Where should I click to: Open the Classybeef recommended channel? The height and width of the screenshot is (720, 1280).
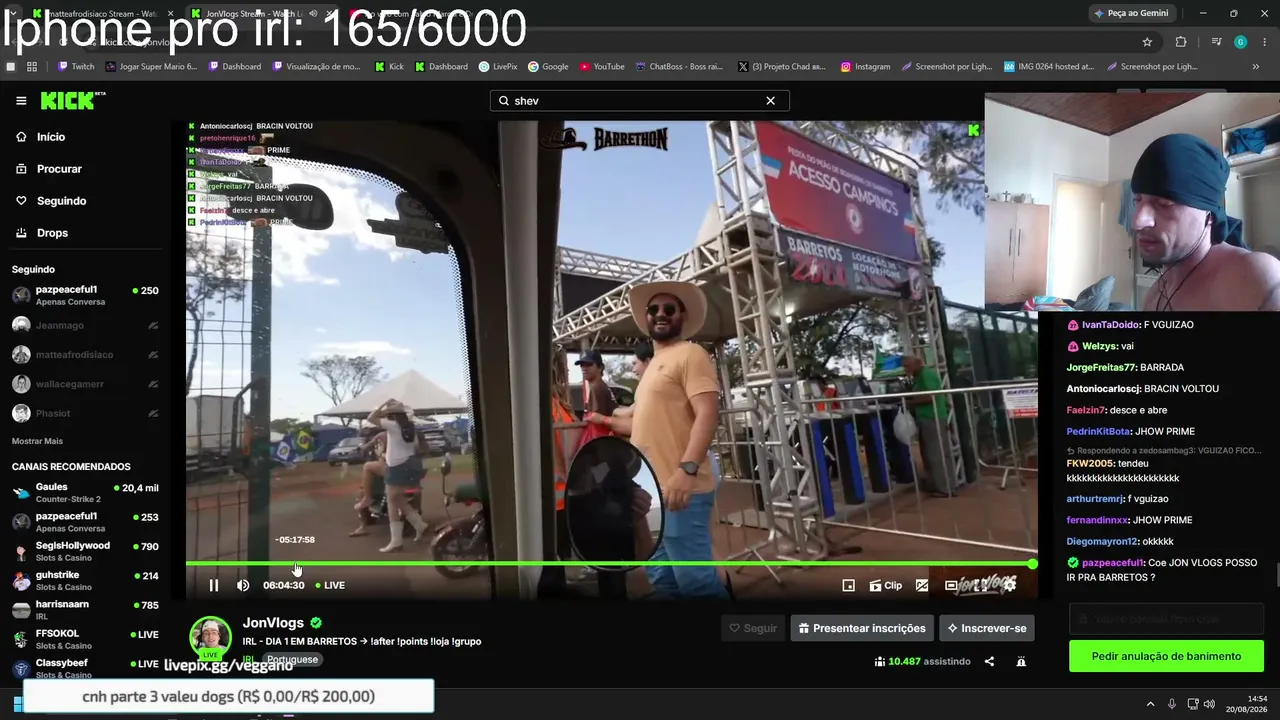pyautogui.click(x=85, y=668)
